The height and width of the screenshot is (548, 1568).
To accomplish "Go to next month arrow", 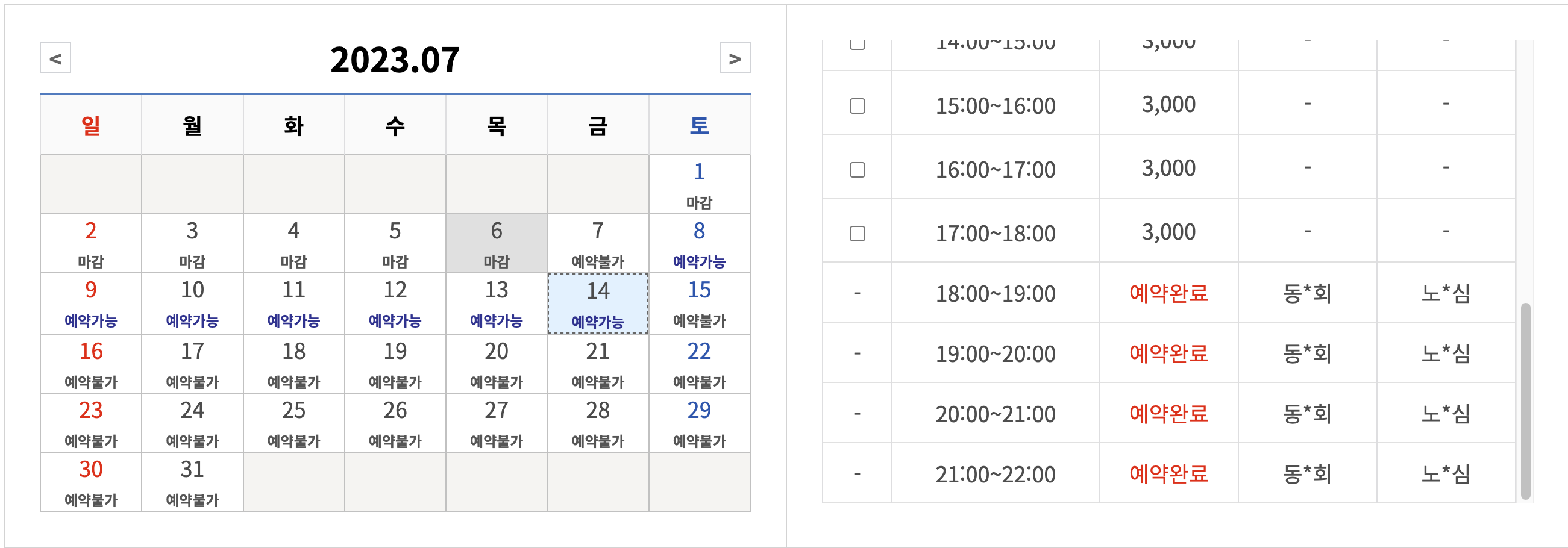I will click(734, 58).
